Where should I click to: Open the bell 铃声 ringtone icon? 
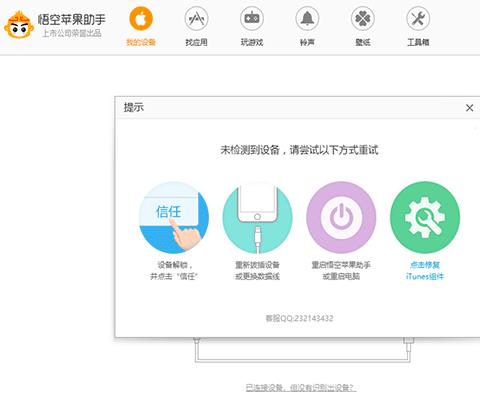[x=307, y=19]
